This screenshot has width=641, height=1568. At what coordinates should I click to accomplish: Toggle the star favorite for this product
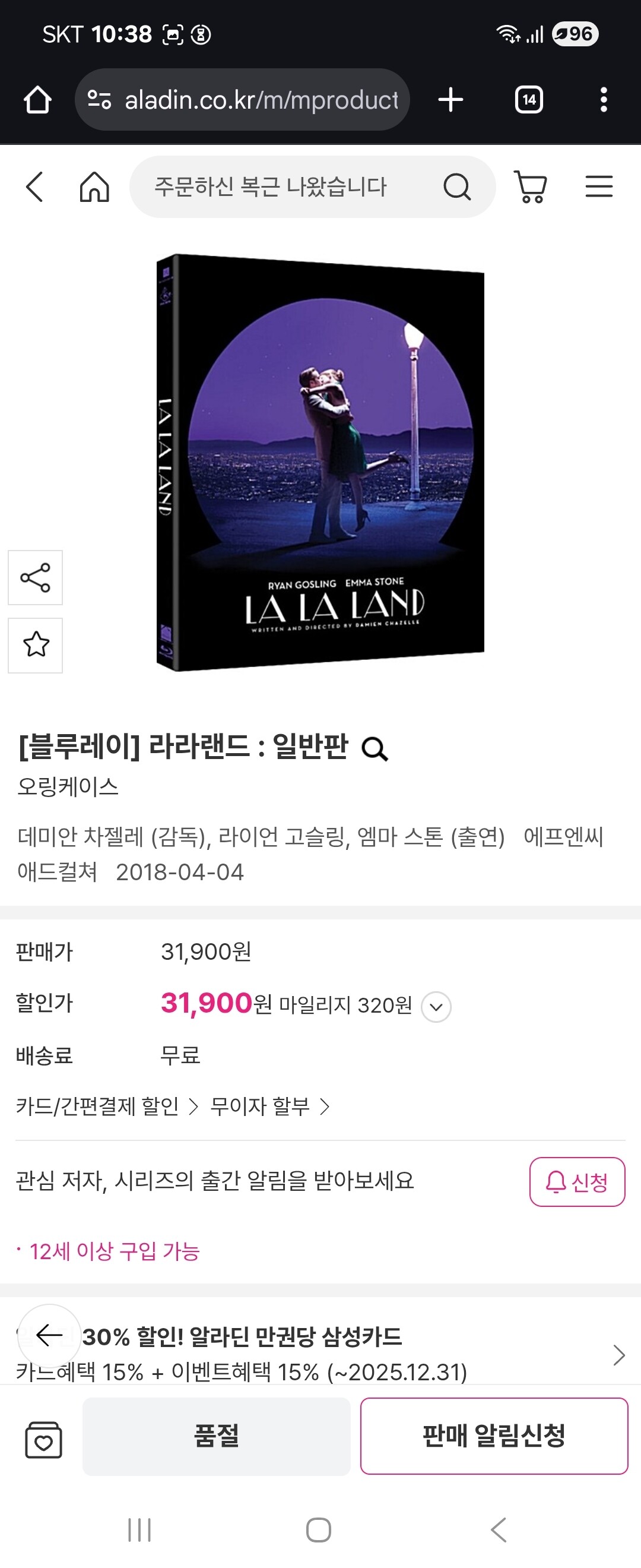click(x=35, y=645)
